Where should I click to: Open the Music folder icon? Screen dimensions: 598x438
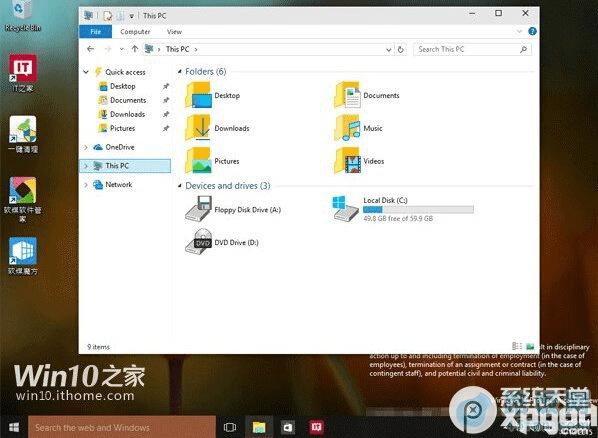tap(347, 128)
